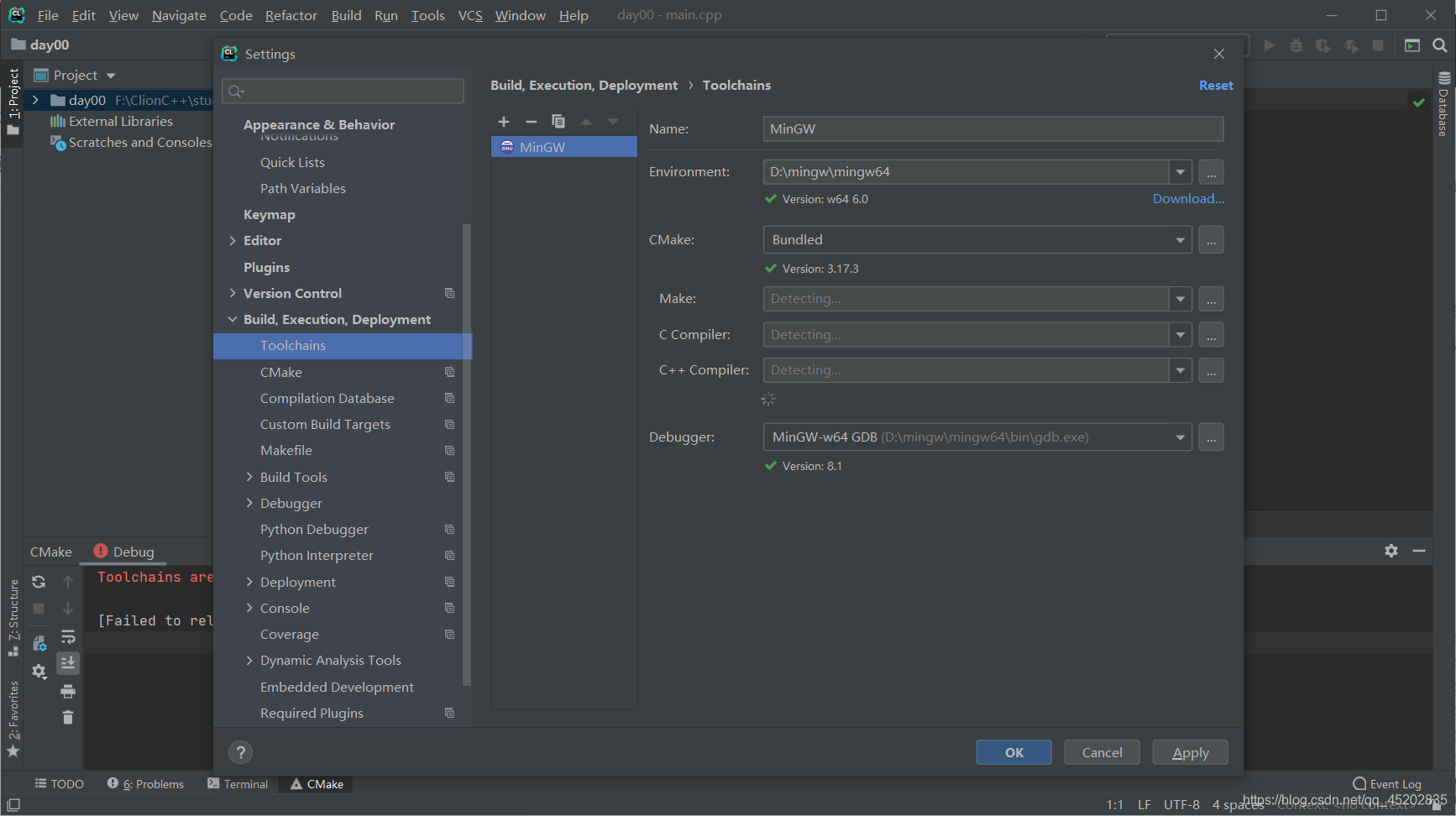The height and width of the screenshot is (816, 1456).
Task: Browse for Environment path with ... button
Action: tap(1211, 172)
